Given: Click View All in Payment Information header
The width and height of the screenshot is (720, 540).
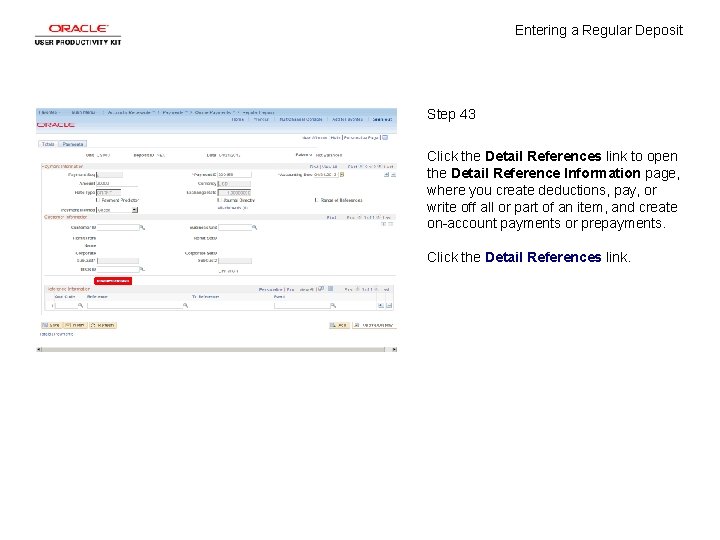Looking at the screenshot, I should click(330, 166).
